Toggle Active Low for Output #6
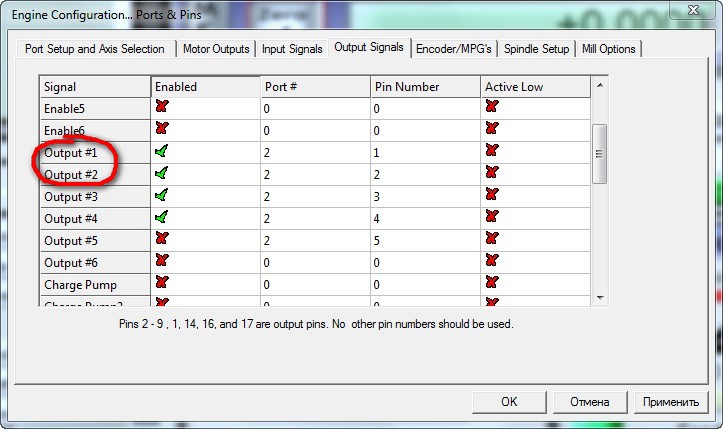 (x=492, y=260)
